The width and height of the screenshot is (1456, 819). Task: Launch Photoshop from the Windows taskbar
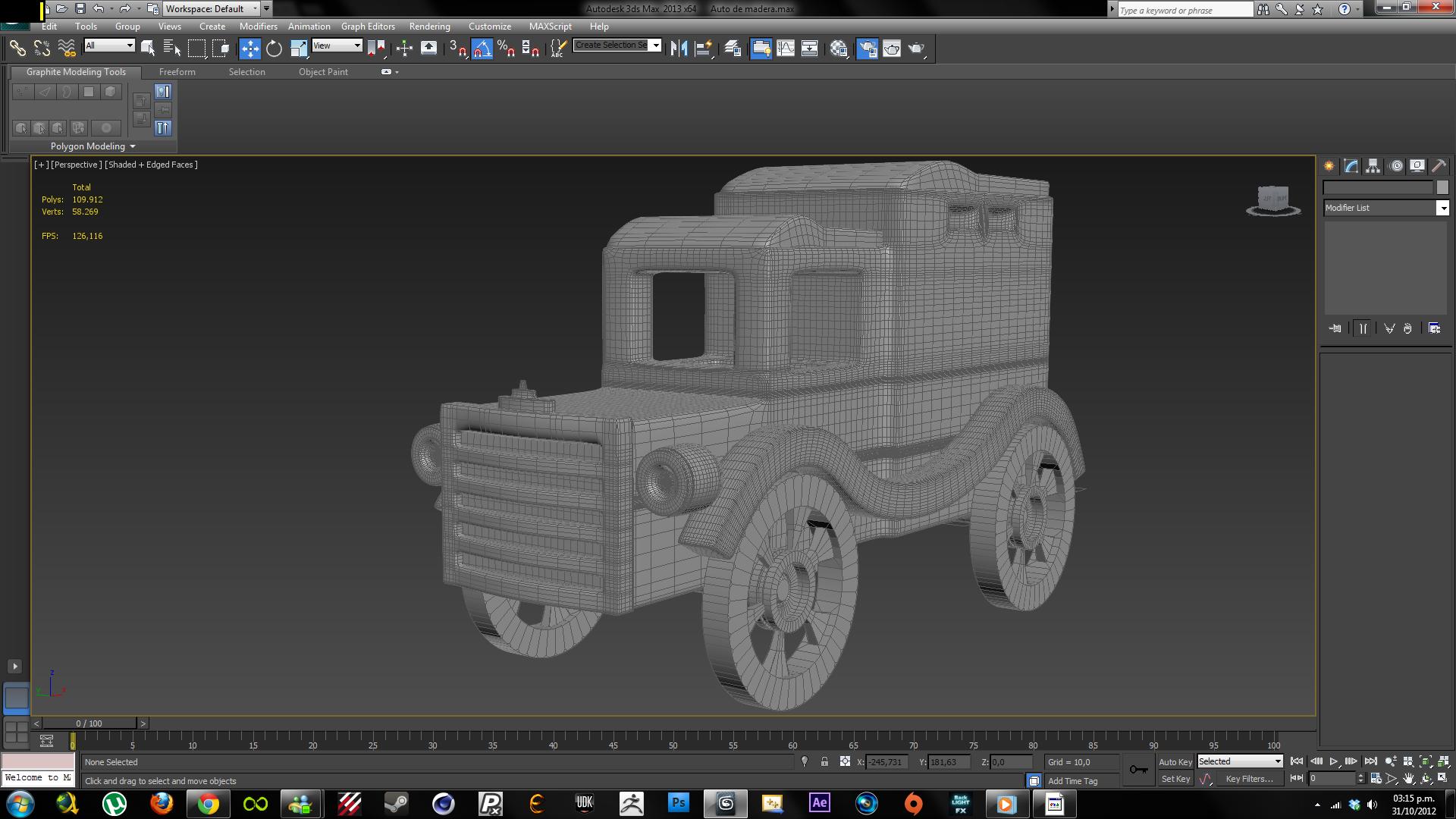(x=678, y=803)
